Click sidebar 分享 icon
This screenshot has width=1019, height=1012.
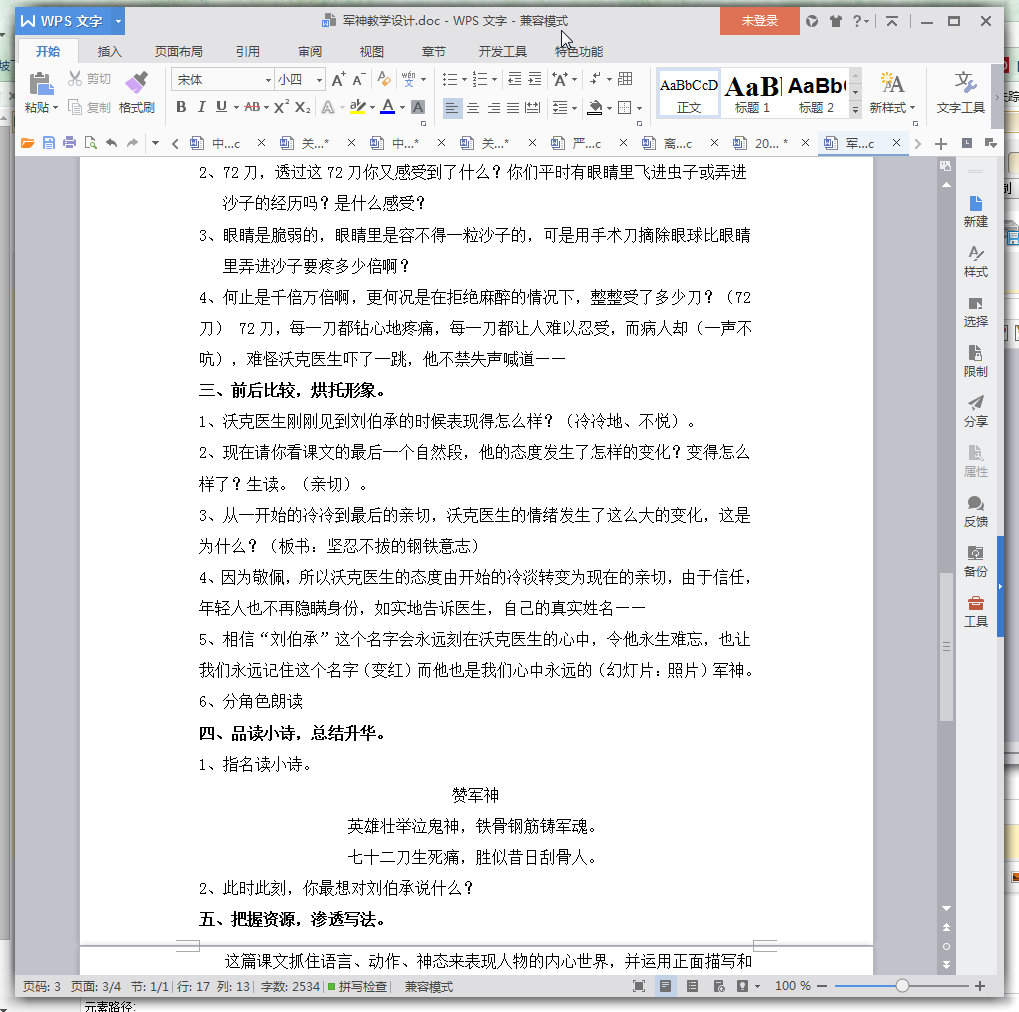coord(975,411)
